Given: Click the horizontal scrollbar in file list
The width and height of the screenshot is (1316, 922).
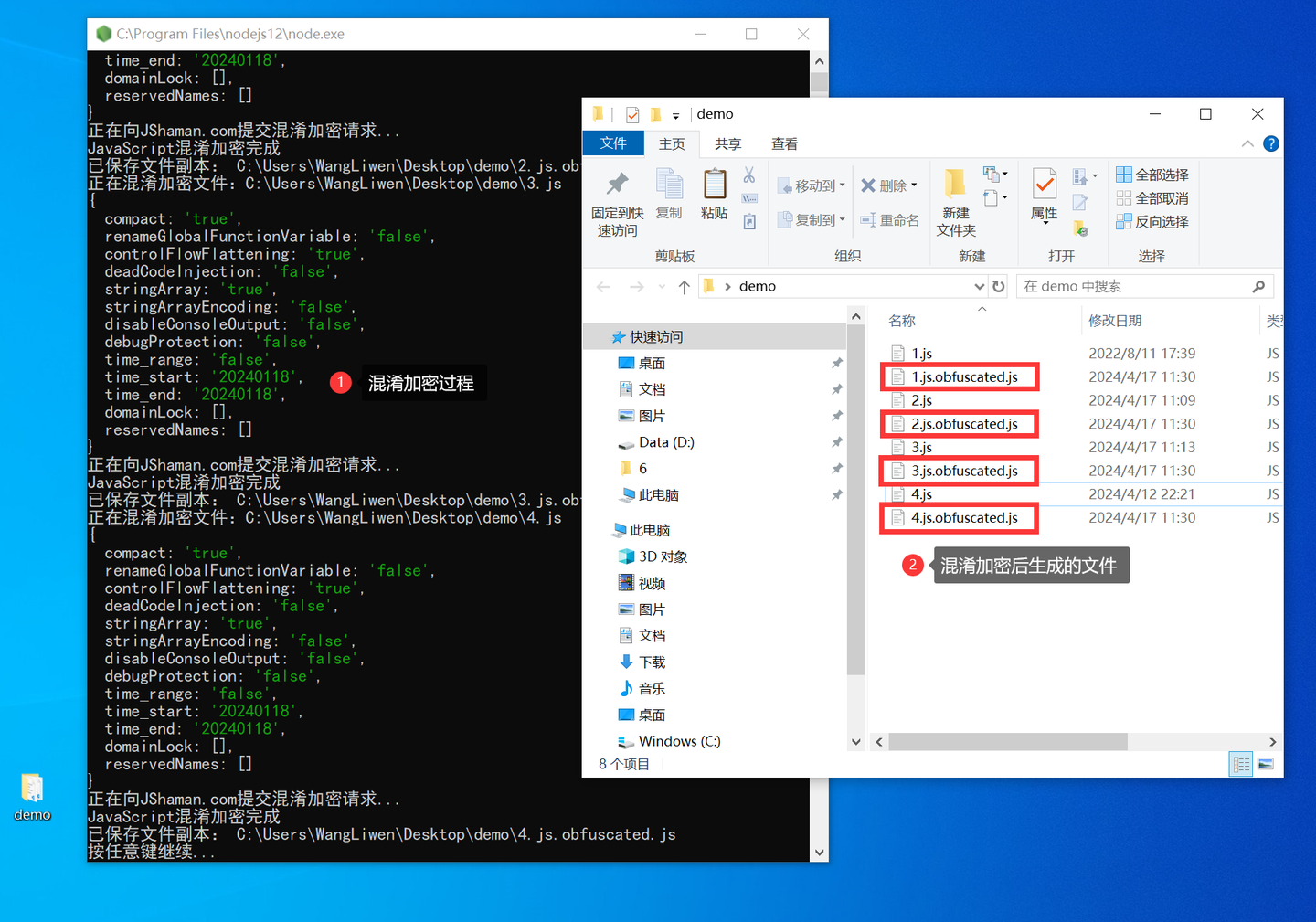Looking at the screenshot, I should coord(1007,742).
